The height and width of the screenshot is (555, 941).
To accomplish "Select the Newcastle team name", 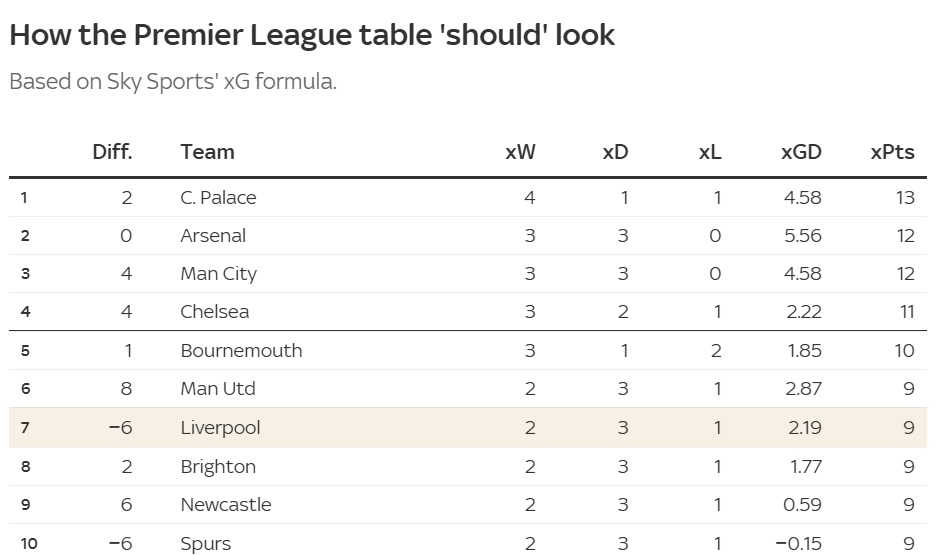I will [225, 505].
